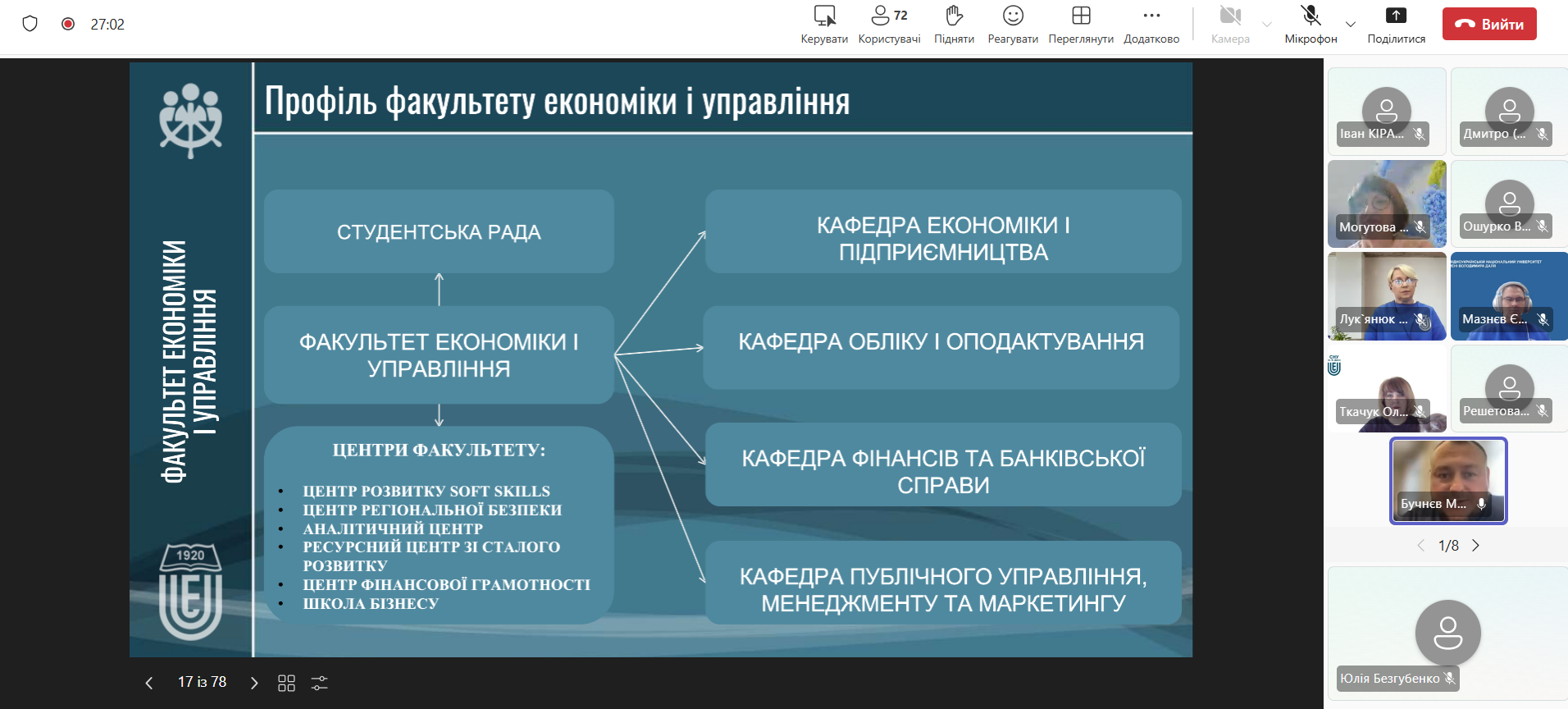
Task: Select Юлія Безгубенко participant tile
Action: pyautogui.click(x=1447, y=633)
